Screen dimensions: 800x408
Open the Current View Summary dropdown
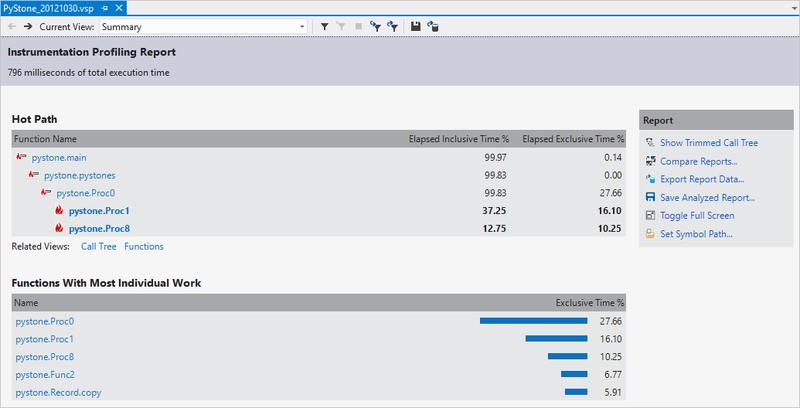(203, 27)
